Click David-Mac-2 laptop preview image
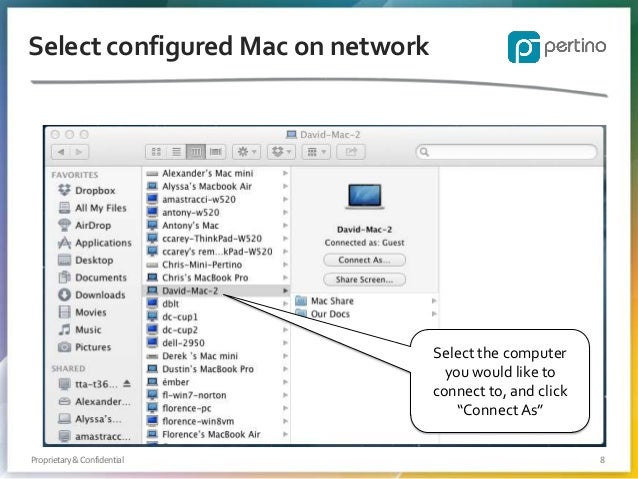The height and width of the screenshot is (479, 638). tap(365, 197)
